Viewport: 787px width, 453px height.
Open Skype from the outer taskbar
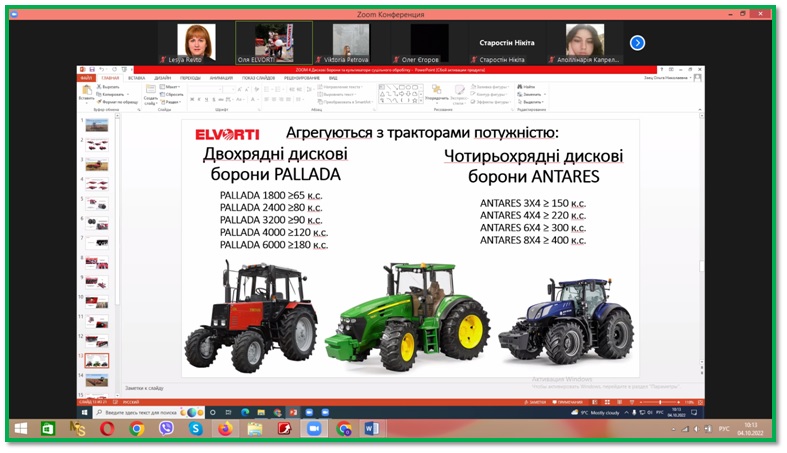[x=196, y=429]
